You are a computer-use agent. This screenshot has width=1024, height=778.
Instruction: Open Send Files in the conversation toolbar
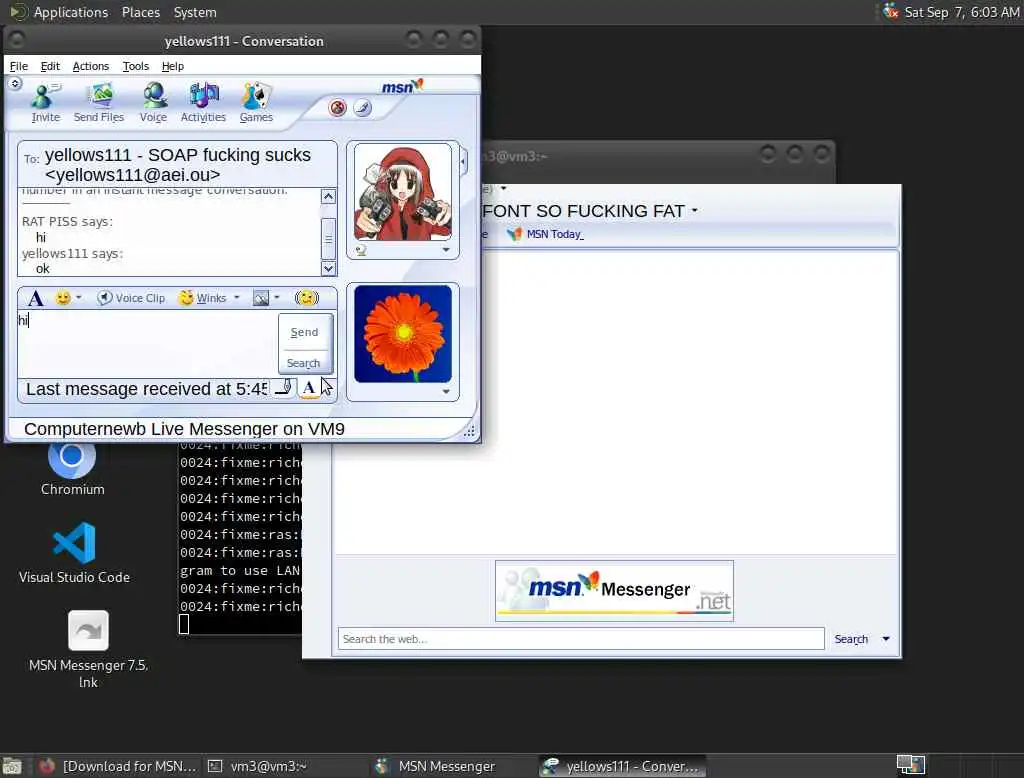(x=99, y=103)
